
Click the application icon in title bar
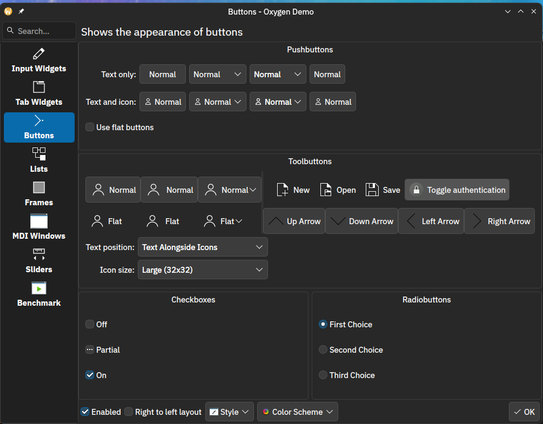coord(8,11)
